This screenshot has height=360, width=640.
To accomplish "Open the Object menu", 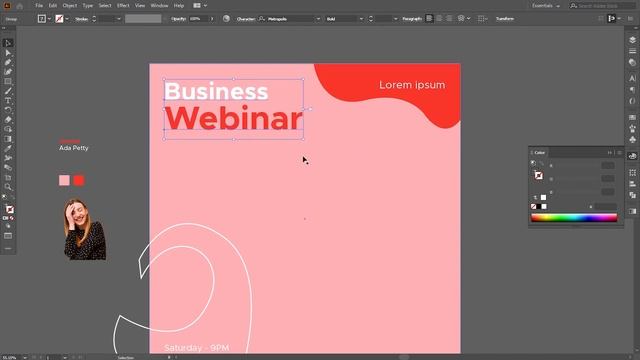I will click(x=70, y=6).
